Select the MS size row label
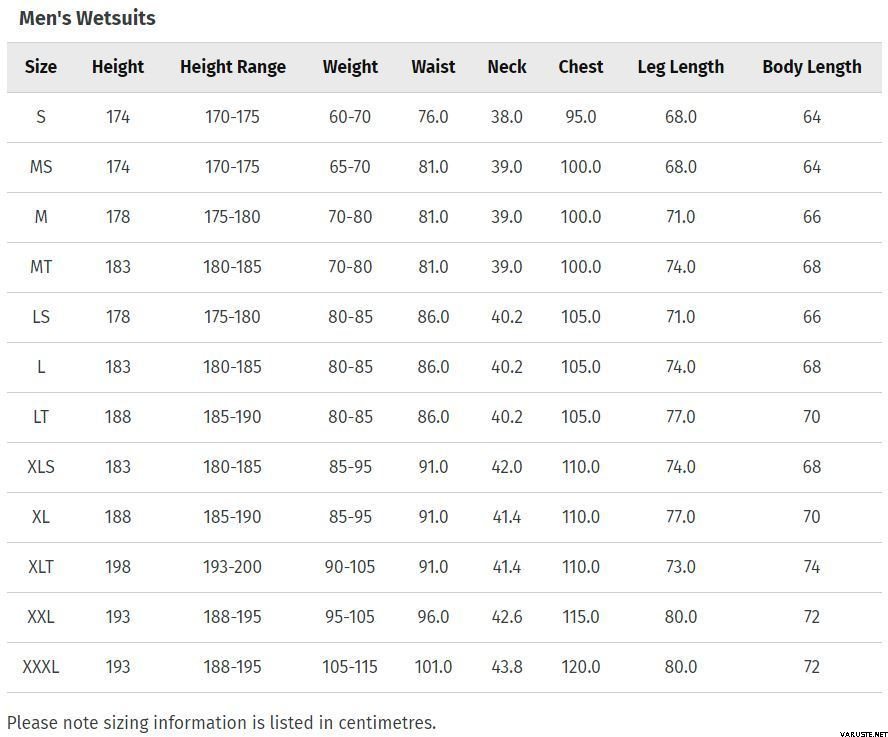The height and width of the screenshot is (737, 888). tap(41, 167)
